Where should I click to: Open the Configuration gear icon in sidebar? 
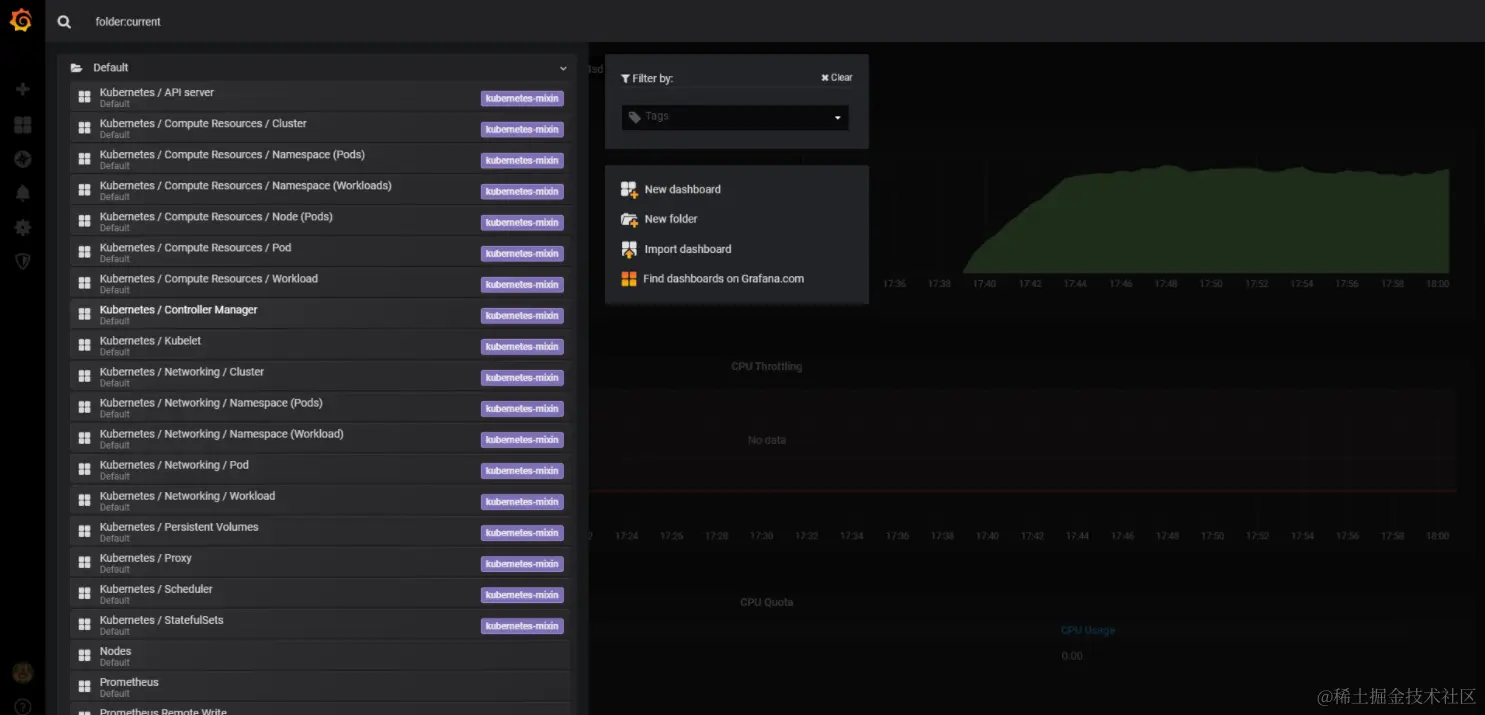[22, 227]
